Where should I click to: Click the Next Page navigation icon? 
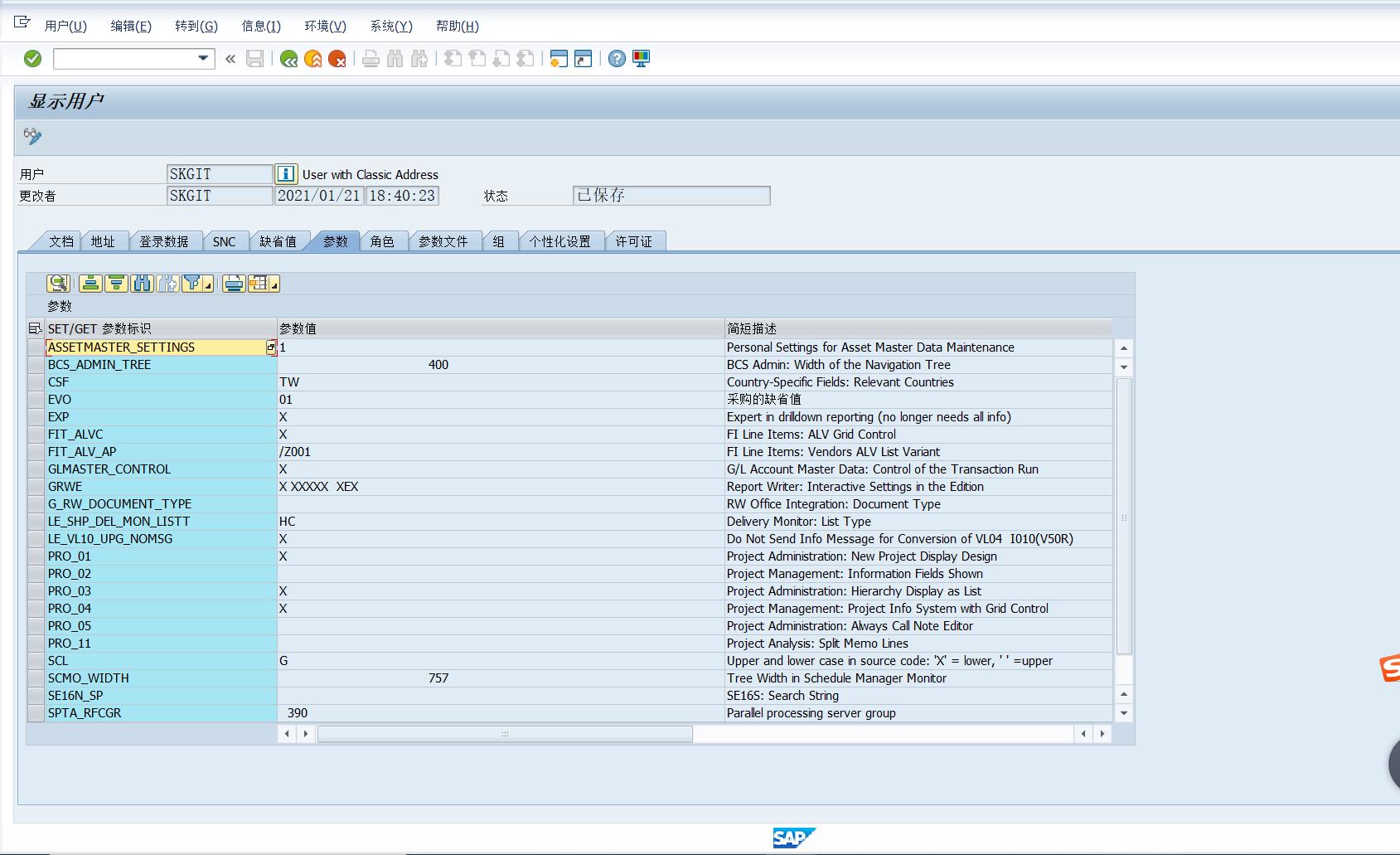point(501,58)
